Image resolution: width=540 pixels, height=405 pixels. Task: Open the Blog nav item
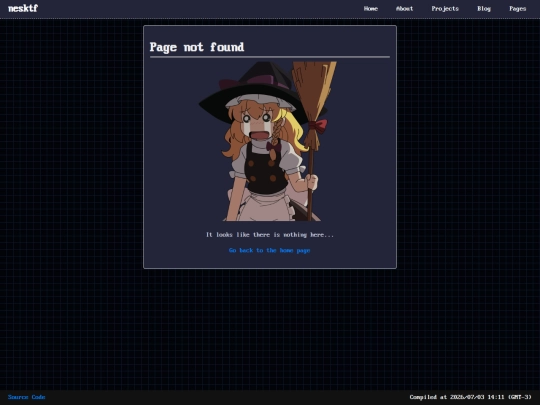pos(484,9)
